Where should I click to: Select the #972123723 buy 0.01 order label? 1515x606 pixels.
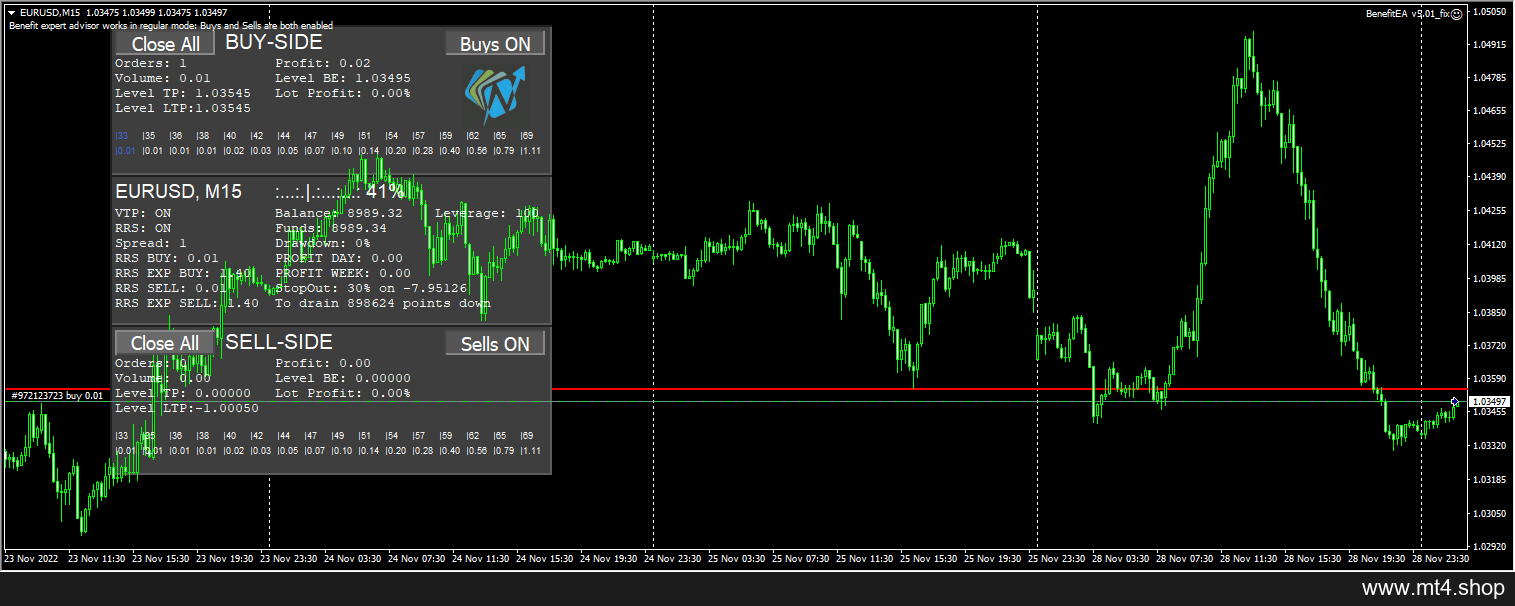coord(57,396)
